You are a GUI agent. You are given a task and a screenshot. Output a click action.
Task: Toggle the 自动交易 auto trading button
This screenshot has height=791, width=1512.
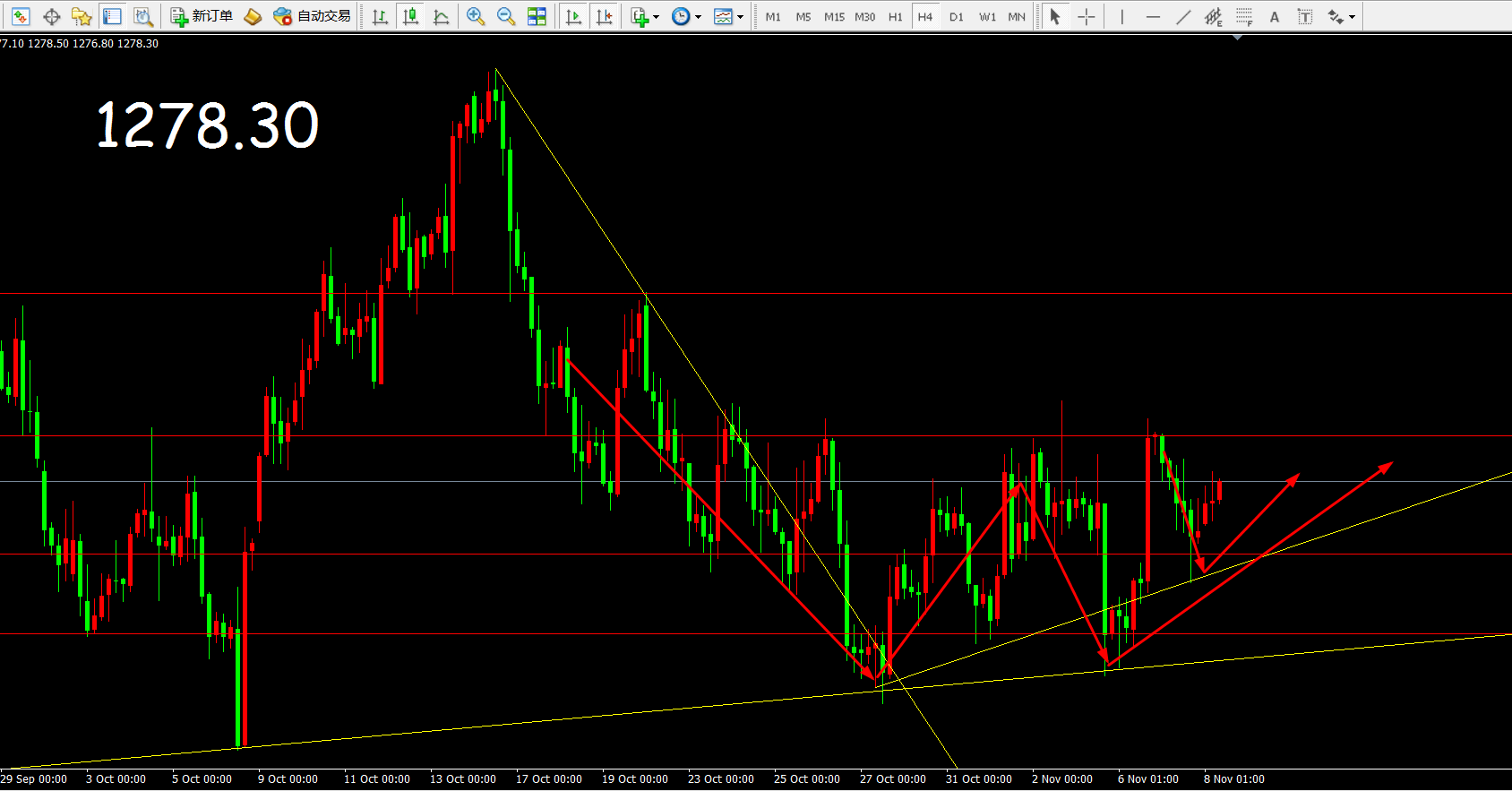313,16
